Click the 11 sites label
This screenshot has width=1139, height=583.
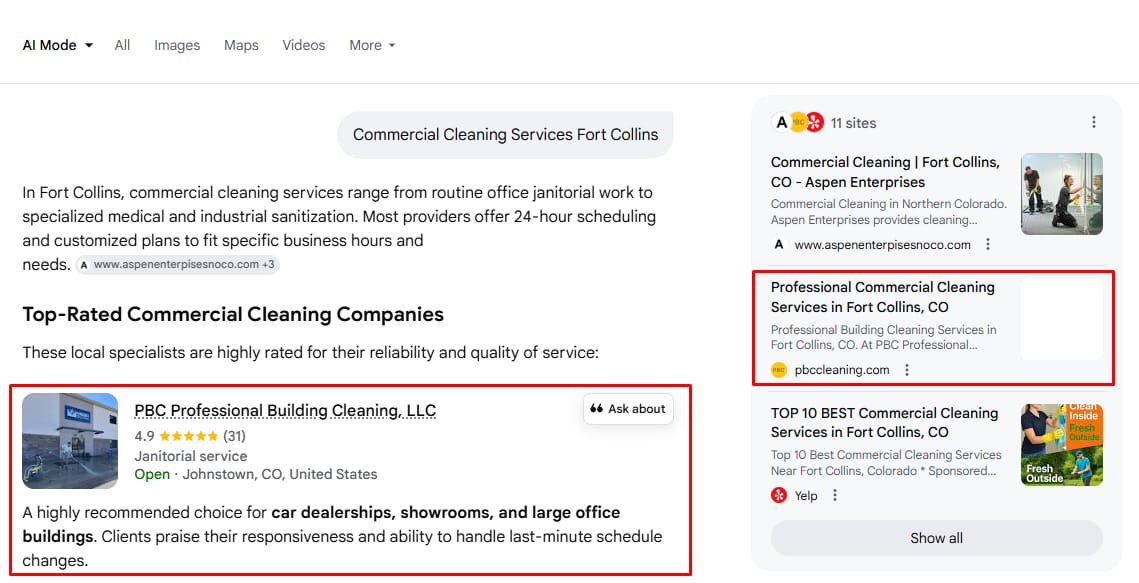[x=853, y=123]
